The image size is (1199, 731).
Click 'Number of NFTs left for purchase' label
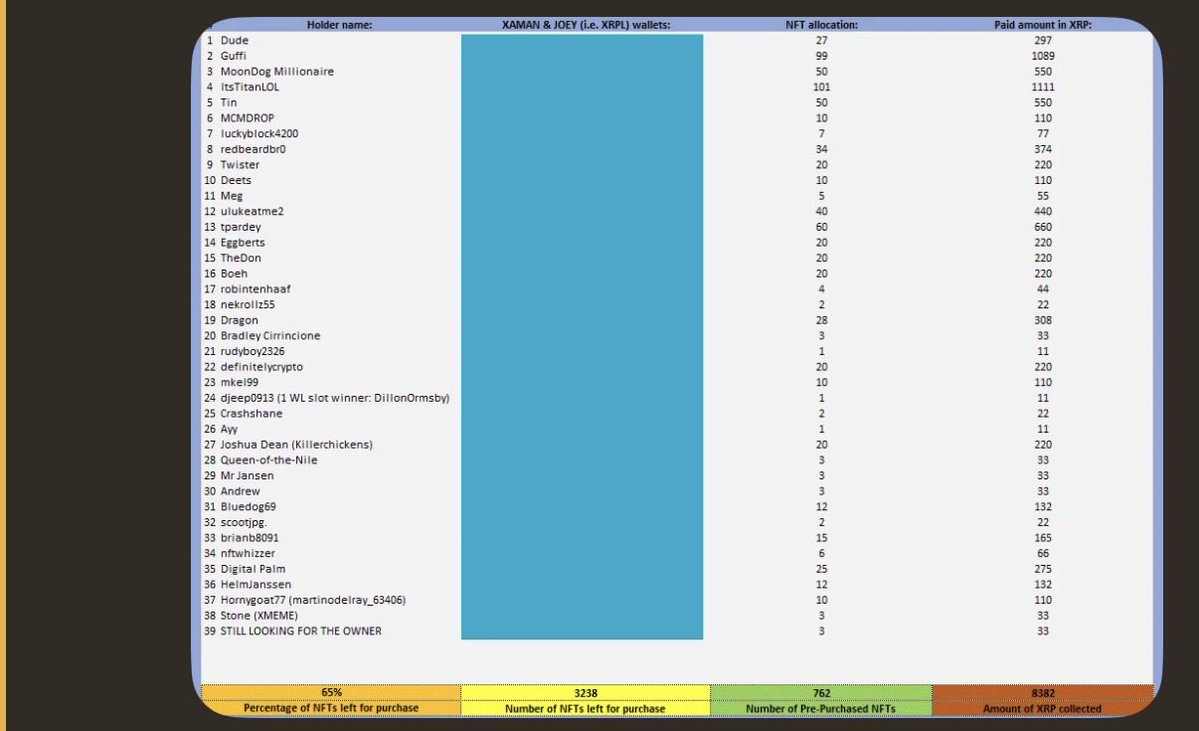point(585,709)
